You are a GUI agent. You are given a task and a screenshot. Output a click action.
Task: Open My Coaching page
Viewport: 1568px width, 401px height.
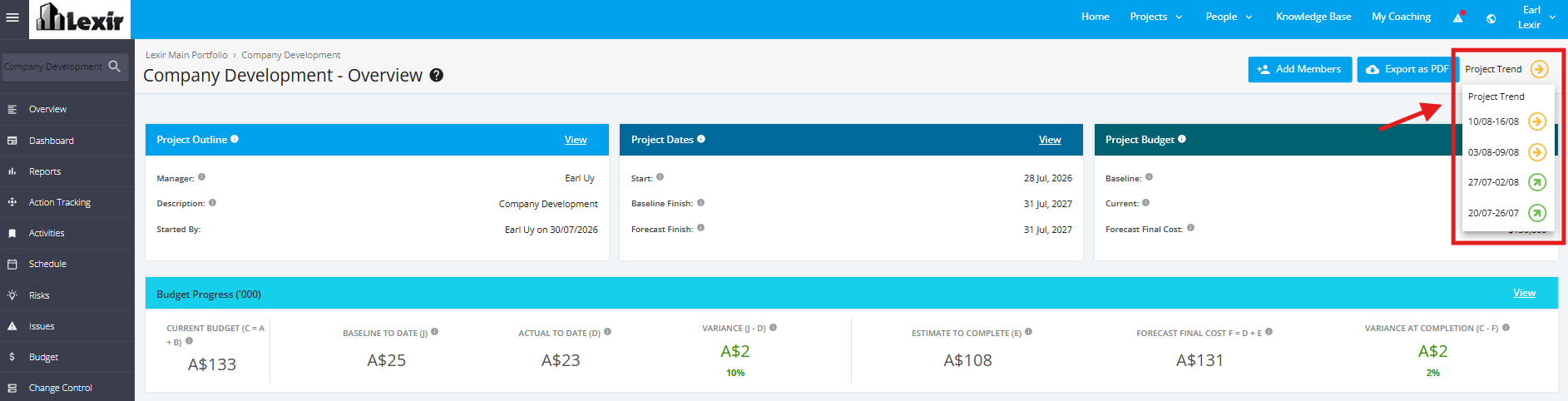(1402, 17)
